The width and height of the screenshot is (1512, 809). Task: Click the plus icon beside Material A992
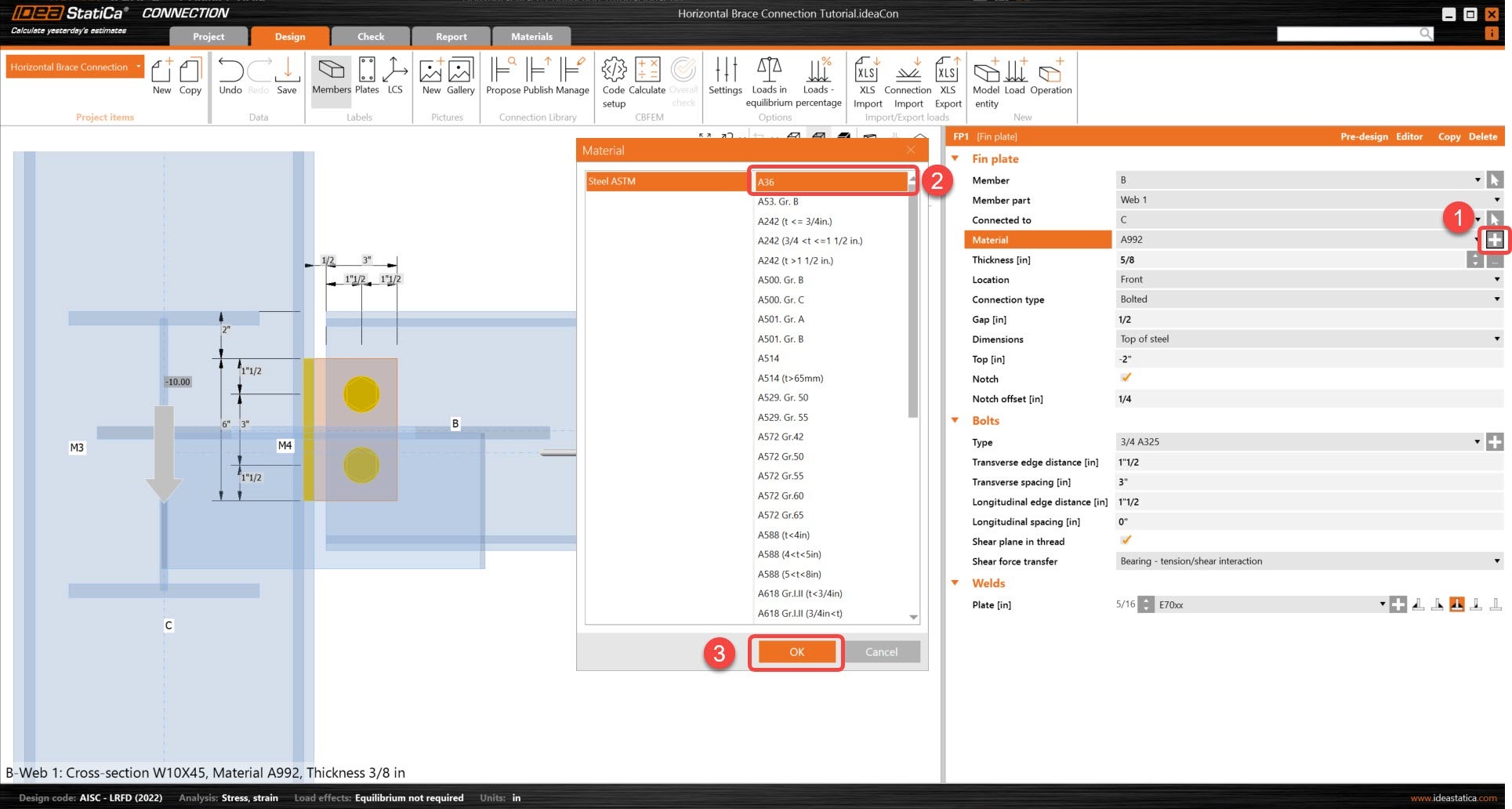(x=1494, y=240)
